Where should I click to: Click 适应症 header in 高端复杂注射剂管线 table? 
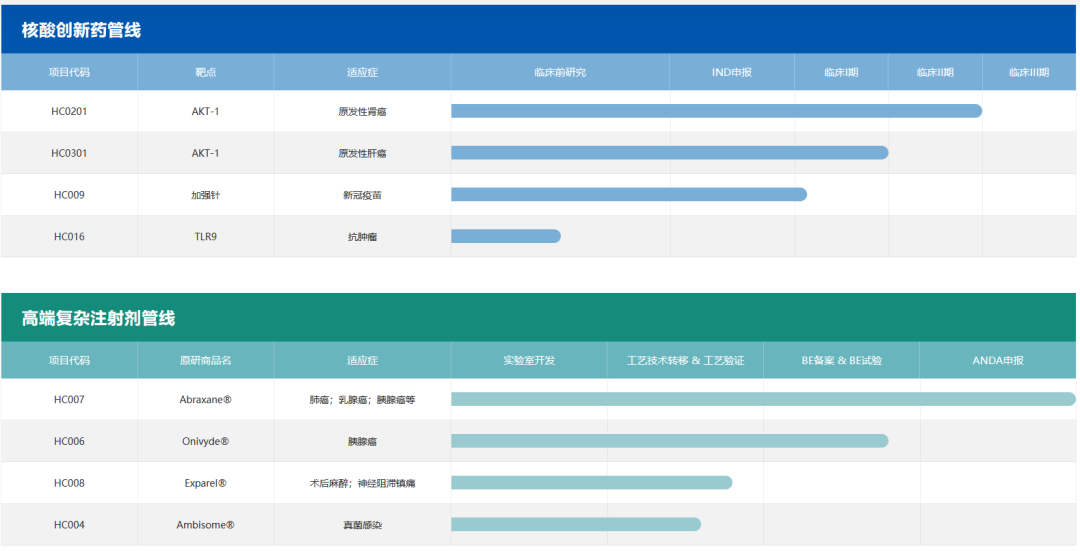(x=362, y=360)
